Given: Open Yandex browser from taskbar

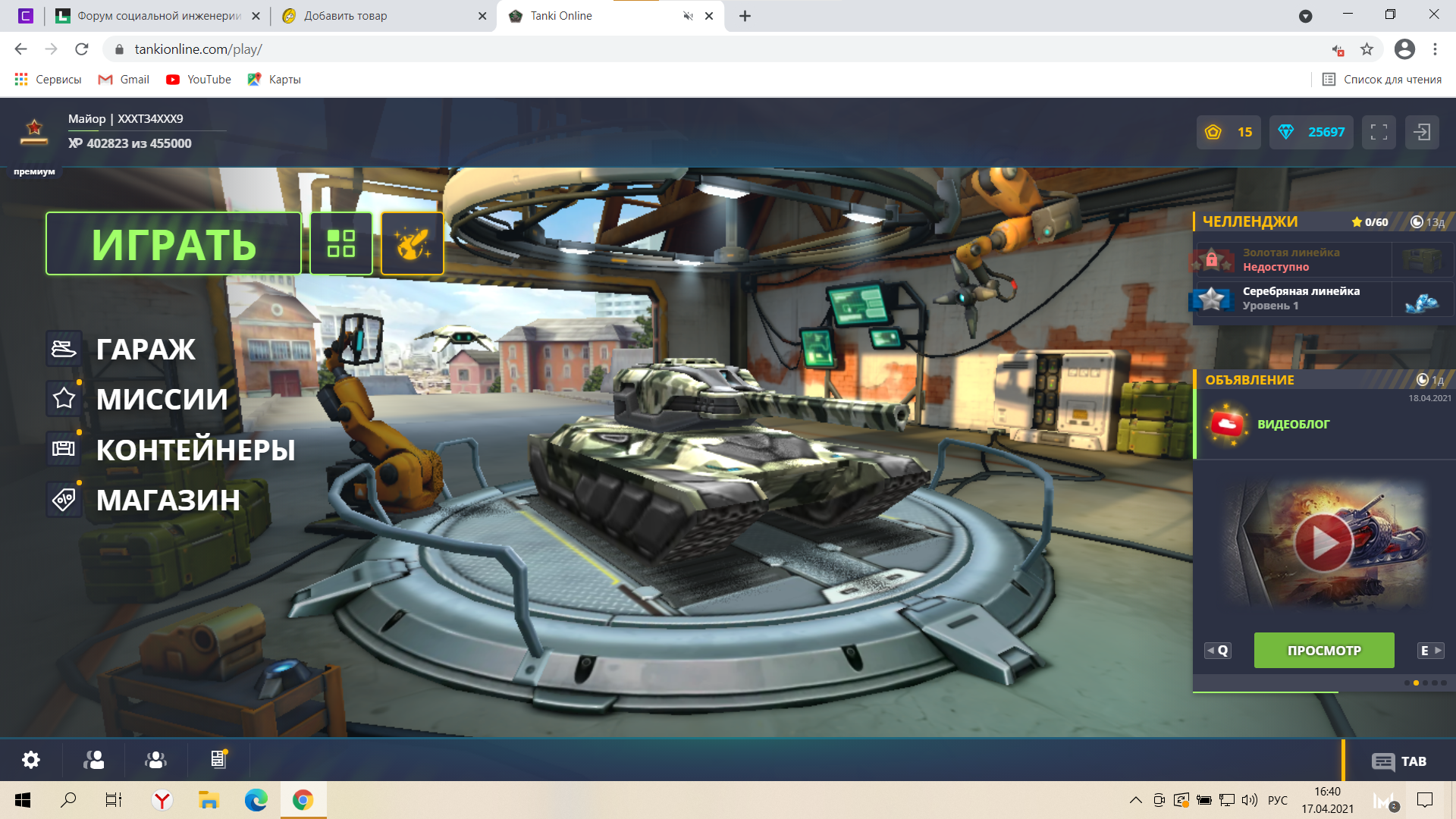Looking at the screenshot, I should point(162,800).
